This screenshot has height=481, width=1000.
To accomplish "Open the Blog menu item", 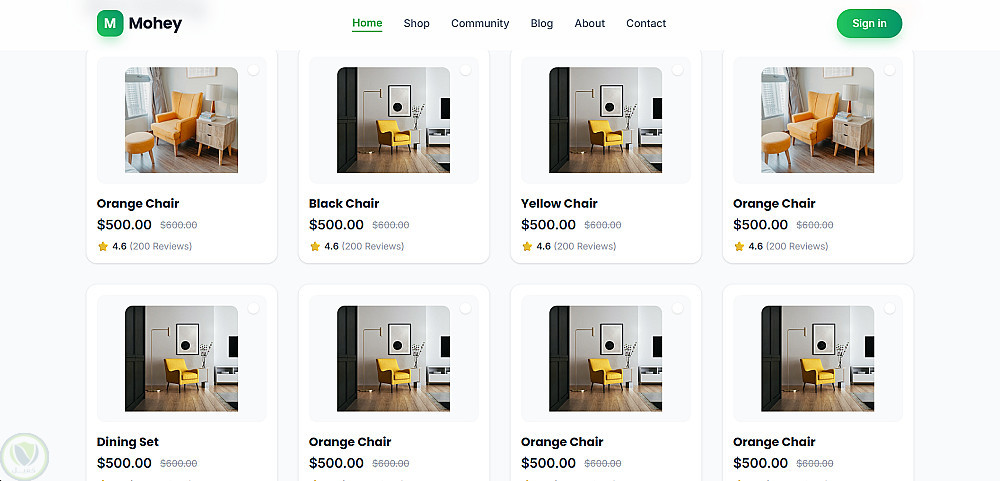I will click(542, 23).
